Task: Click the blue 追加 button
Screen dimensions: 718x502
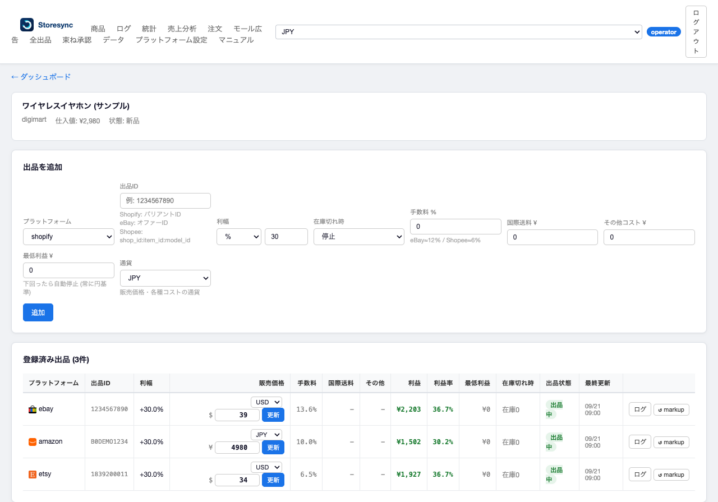Action: (x=38, y=312)
